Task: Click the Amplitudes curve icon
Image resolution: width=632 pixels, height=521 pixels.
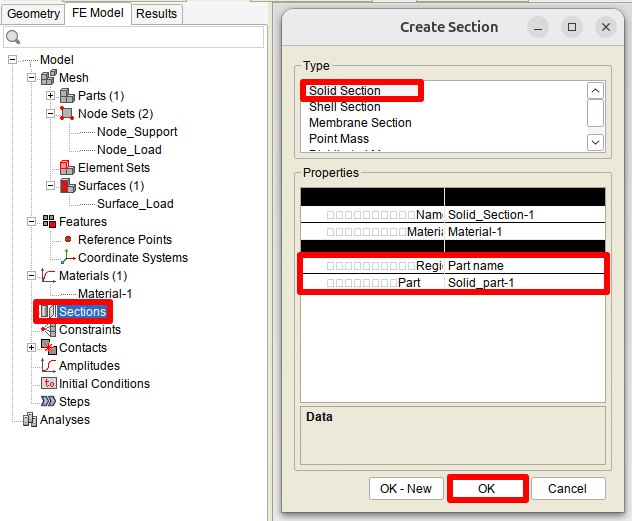Action: (x=49, y=365)
